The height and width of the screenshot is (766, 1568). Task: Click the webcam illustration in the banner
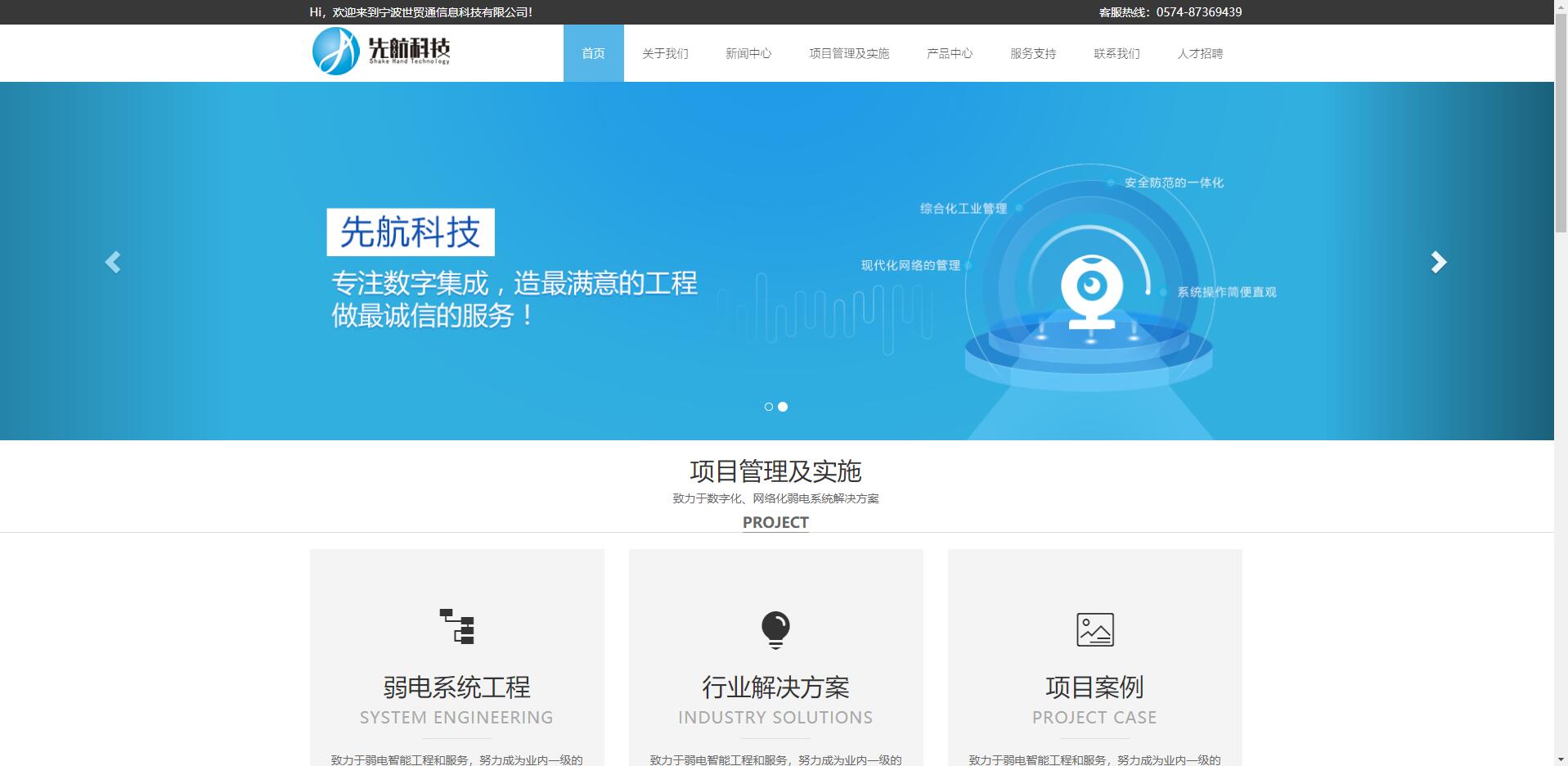[1091, 292]
